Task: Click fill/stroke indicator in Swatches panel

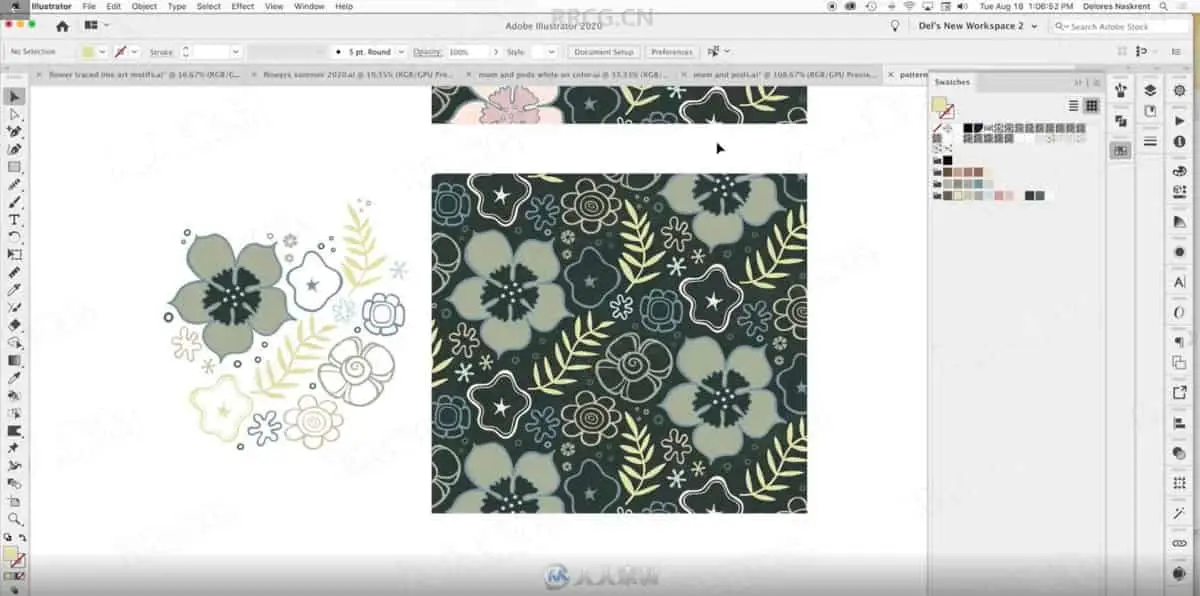Action: [942, 107]
